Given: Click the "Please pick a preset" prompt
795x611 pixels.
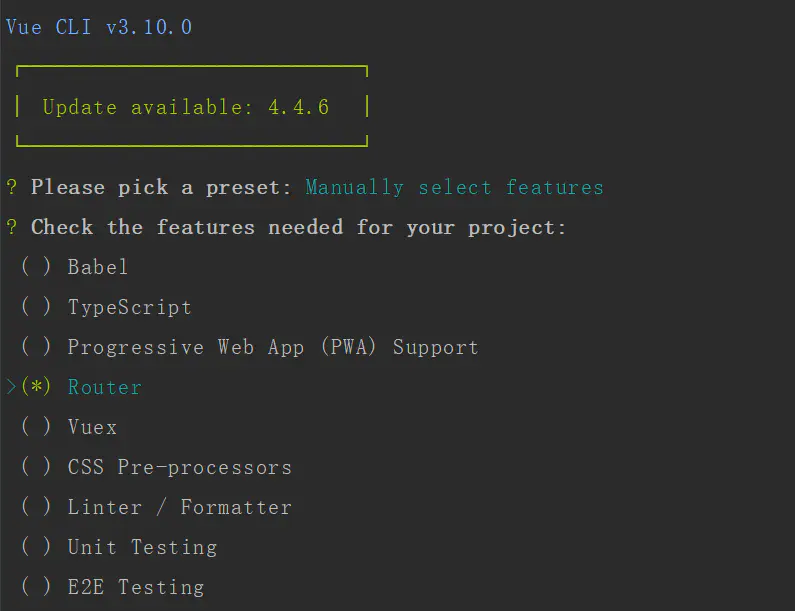Looking at the screenshot, I should click(x=160, y=187).
